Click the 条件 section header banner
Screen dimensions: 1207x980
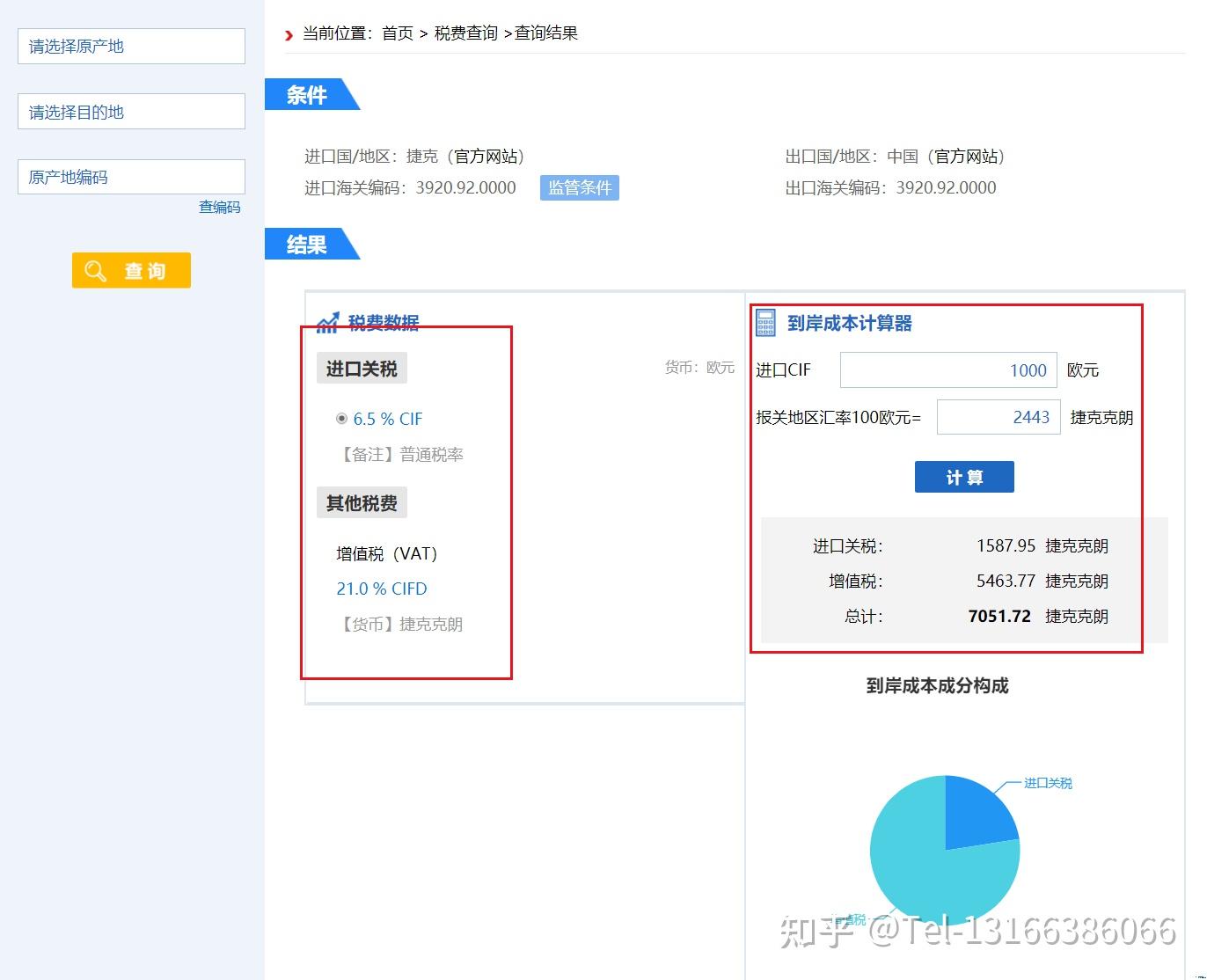pyautogui.click(x=307, y=95)
